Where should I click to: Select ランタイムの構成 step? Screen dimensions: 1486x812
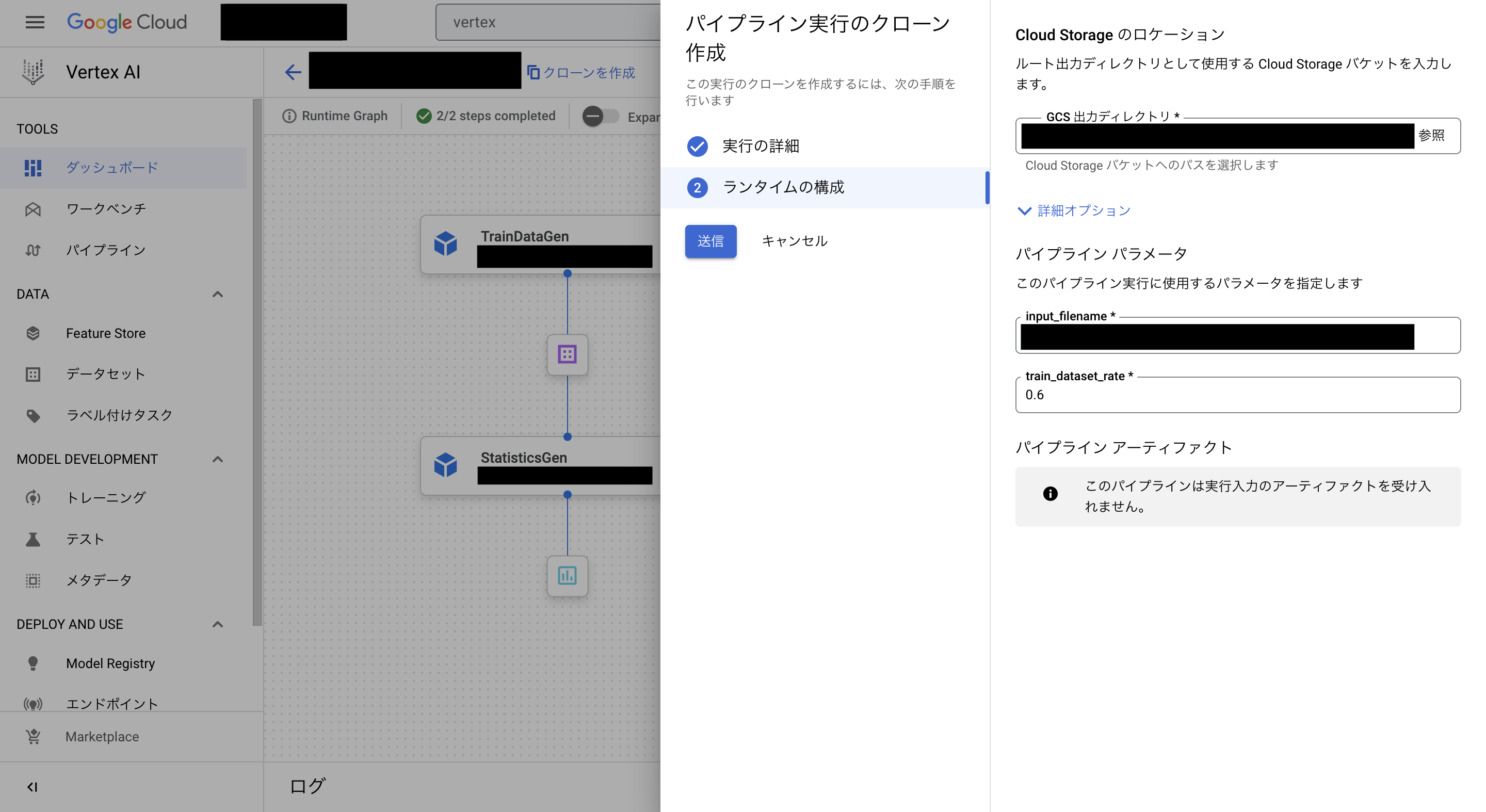[x=825, y=187]
